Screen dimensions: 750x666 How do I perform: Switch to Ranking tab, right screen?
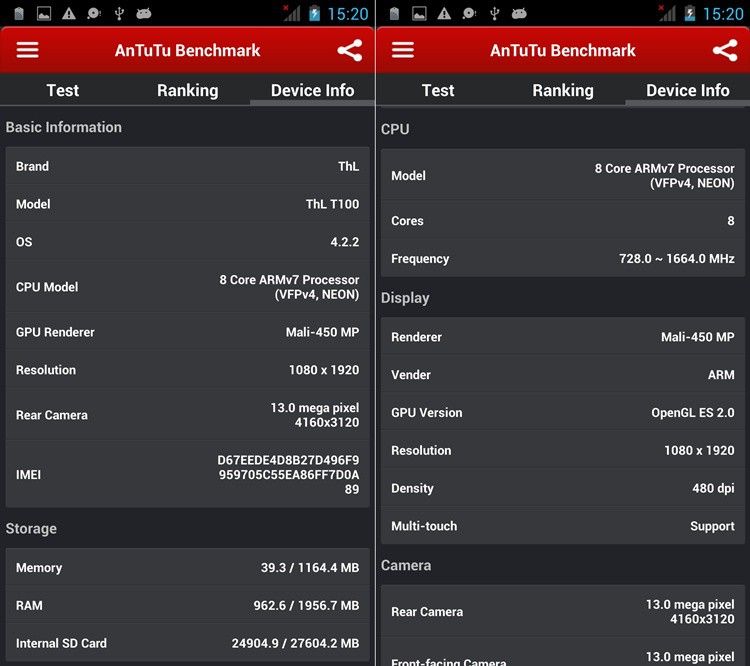(x=563, y=90)
